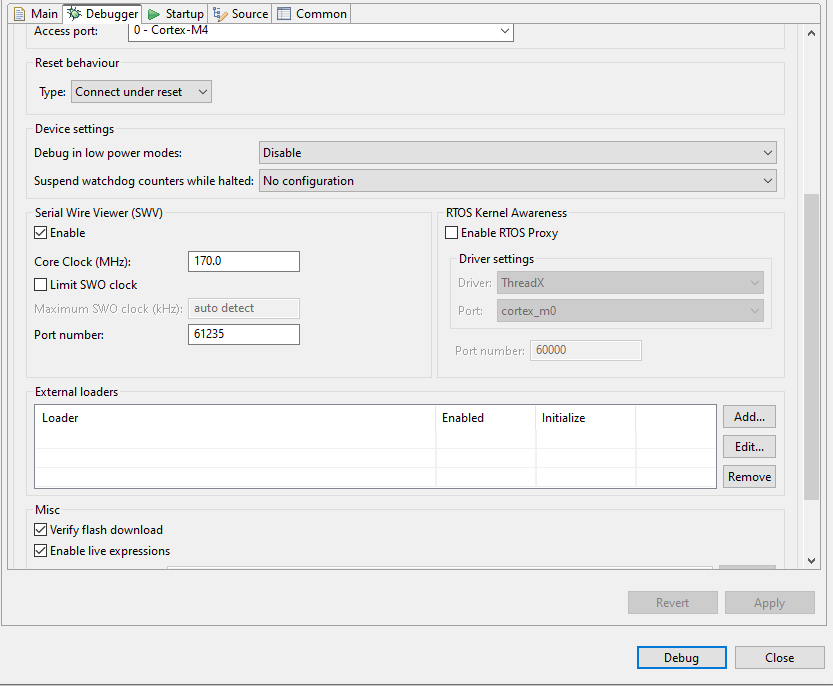Switch to the Common tab

click(x=311, y=13)
